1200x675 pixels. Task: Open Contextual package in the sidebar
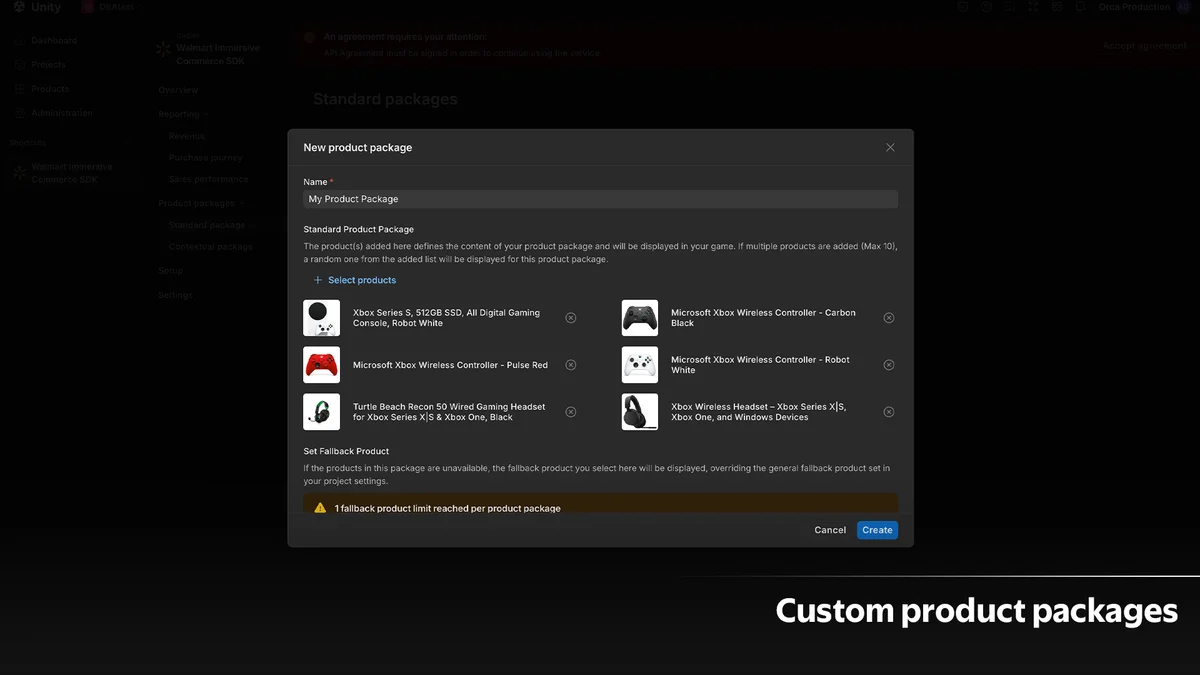[x=210, y=247]
